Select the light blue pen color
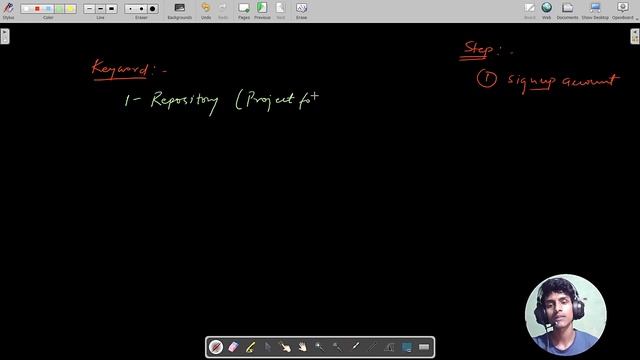The image size is (640, 360). [48, 9]
